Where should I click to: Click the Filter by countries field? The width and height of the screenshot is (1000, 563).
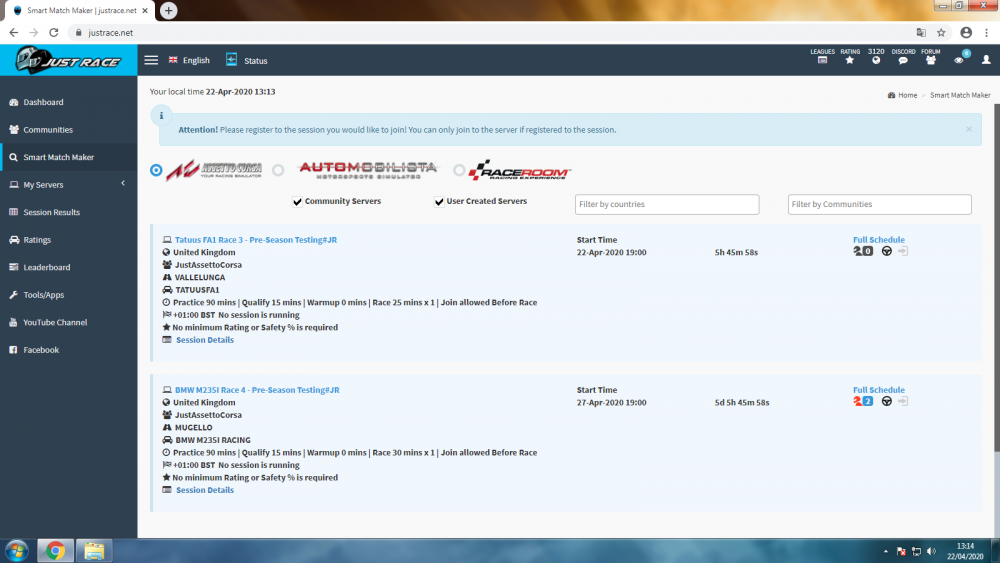coord(667,204)
